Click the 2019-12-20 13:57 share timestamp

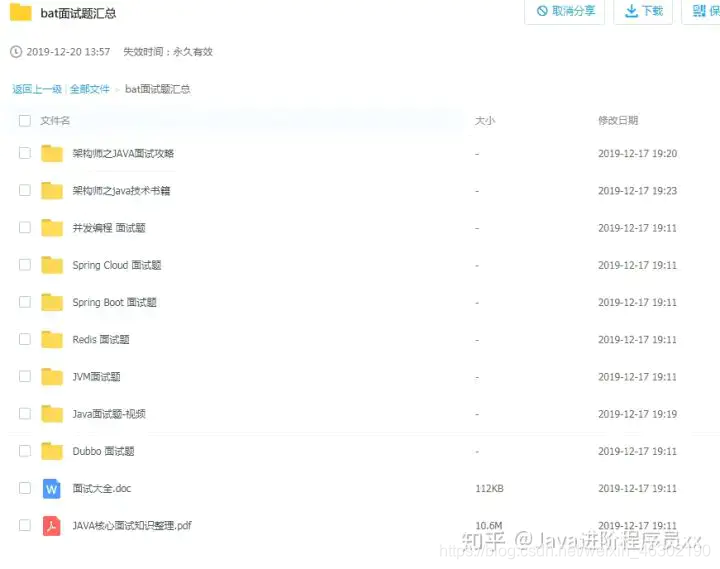pos(68,51)
